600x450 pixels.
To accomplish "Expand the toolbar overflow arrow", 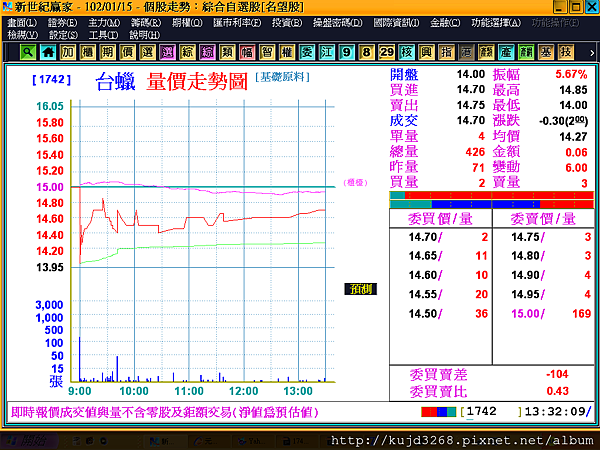I will pyautogui.click(x=592, y=53).
